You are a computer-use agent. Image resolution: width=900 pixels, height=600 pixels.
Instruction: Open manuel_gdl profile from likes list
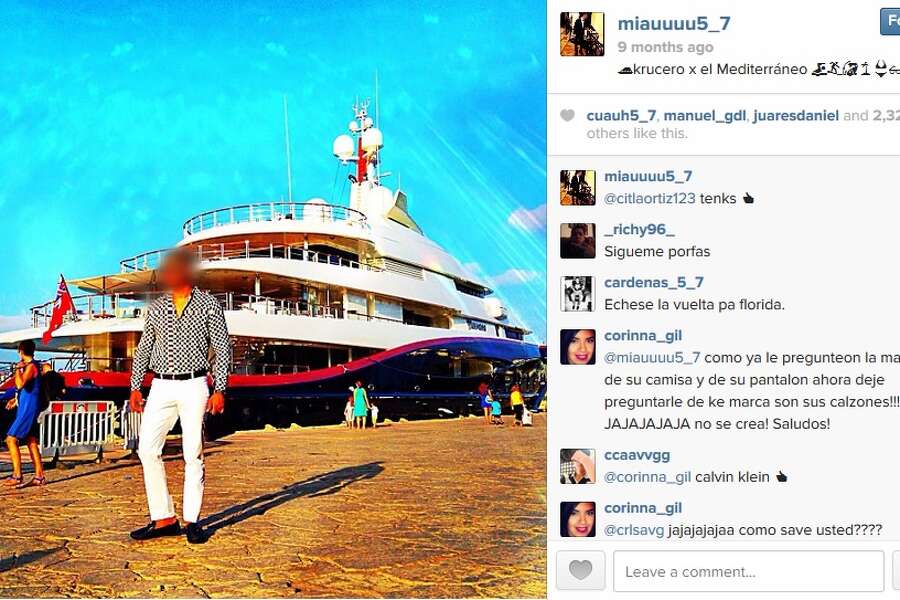point(705,115)
